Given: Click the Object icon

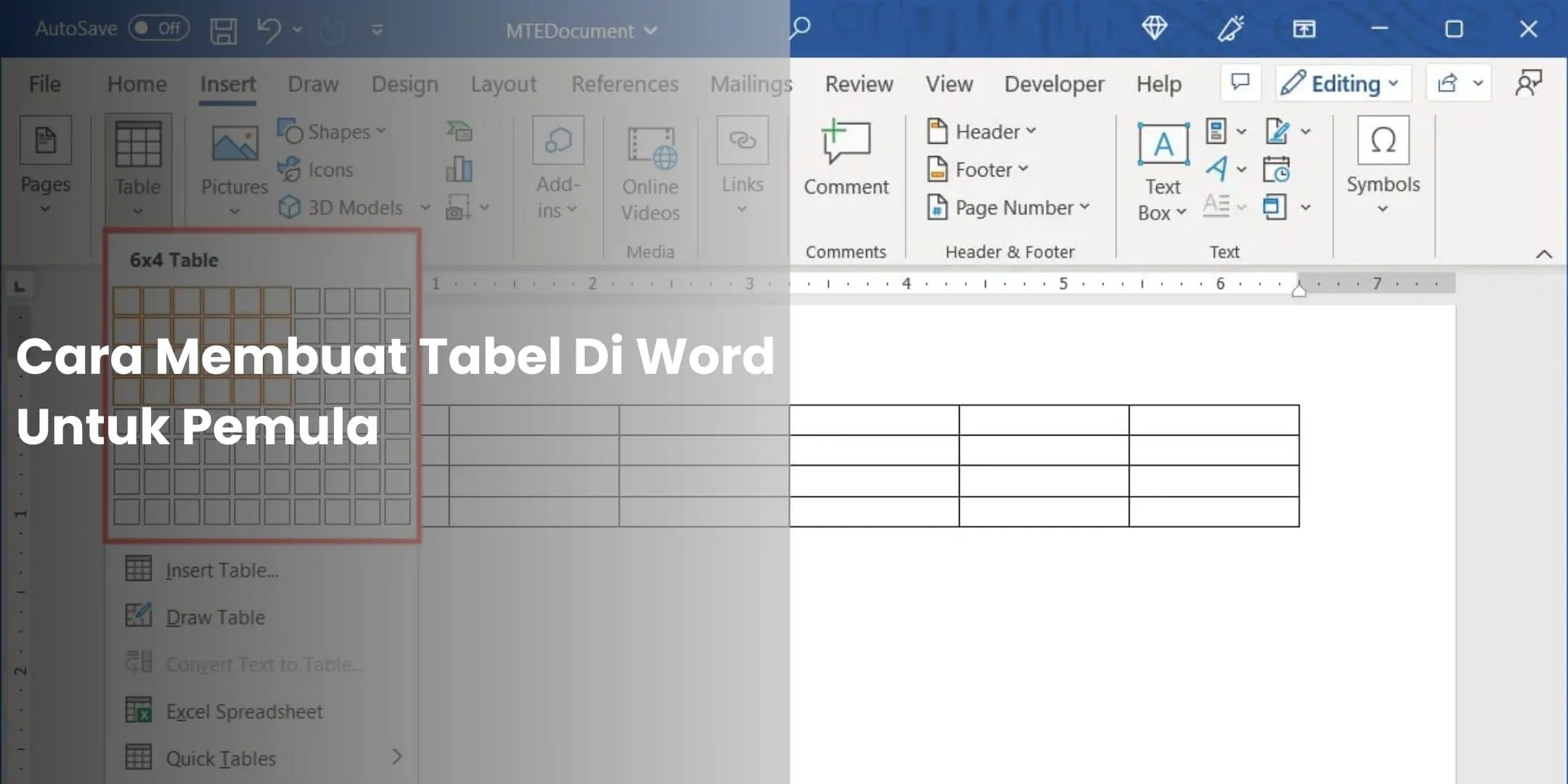Looking at the screenshot, I should click(x=1275, y=207).
